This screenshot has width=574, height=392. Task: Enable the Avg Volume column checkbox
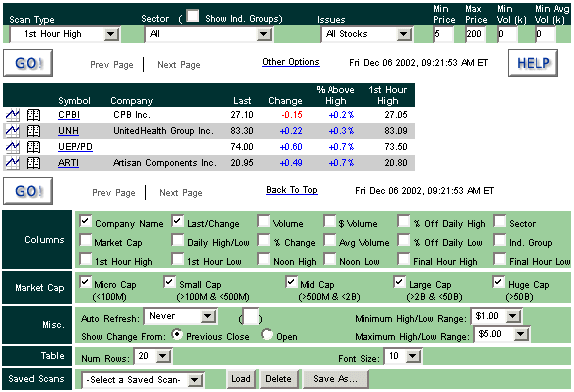coord(329,240)
